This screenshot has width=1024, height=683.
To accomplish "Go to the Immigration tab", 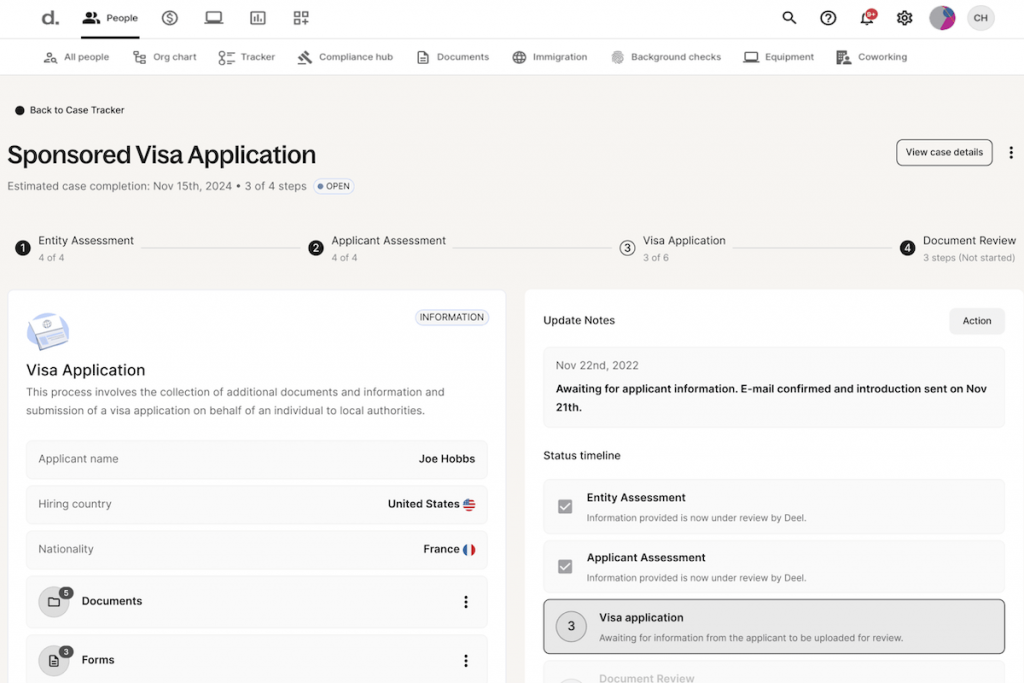I will point(549,57).
